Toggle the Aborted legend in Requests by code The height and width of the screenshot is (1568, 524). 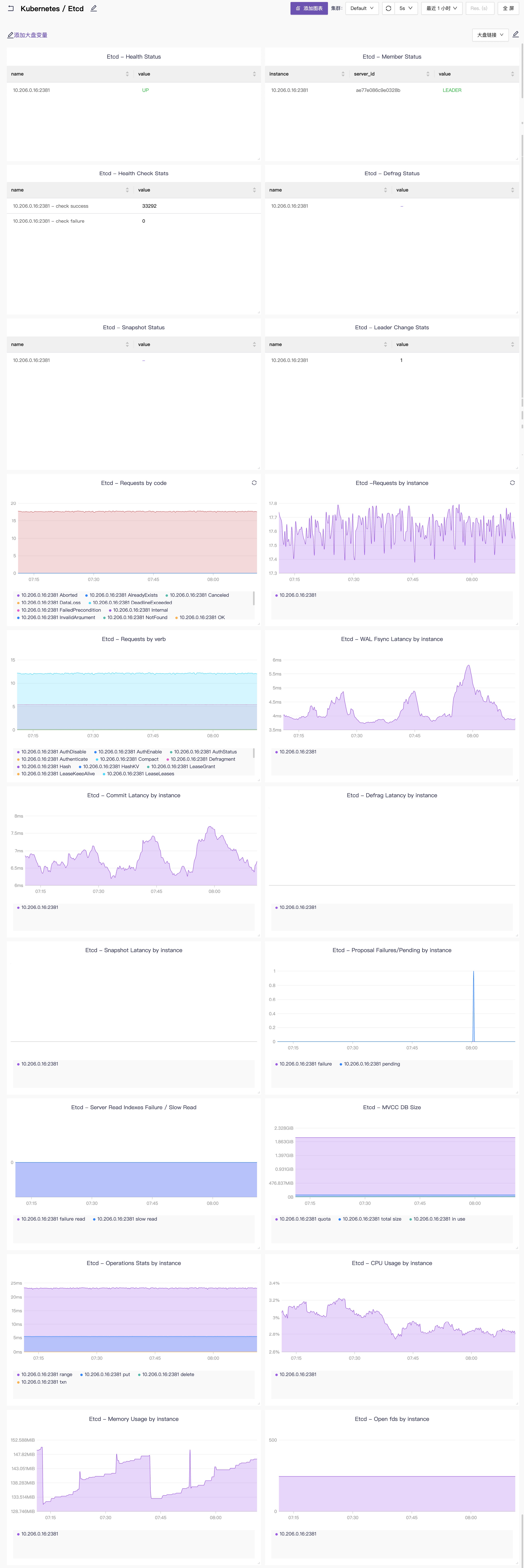tap(47, 595)
